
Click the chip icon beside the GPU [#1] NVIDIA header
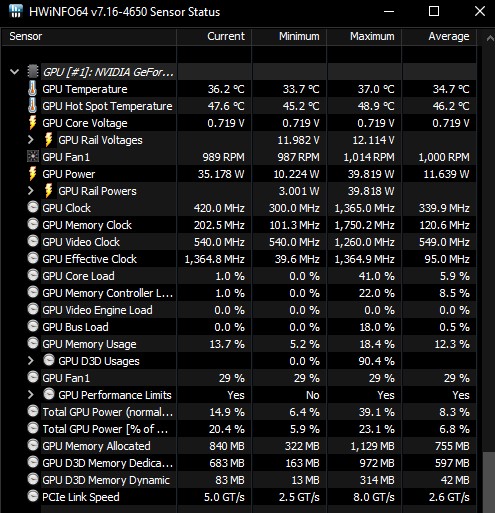[x=33, y=71]
